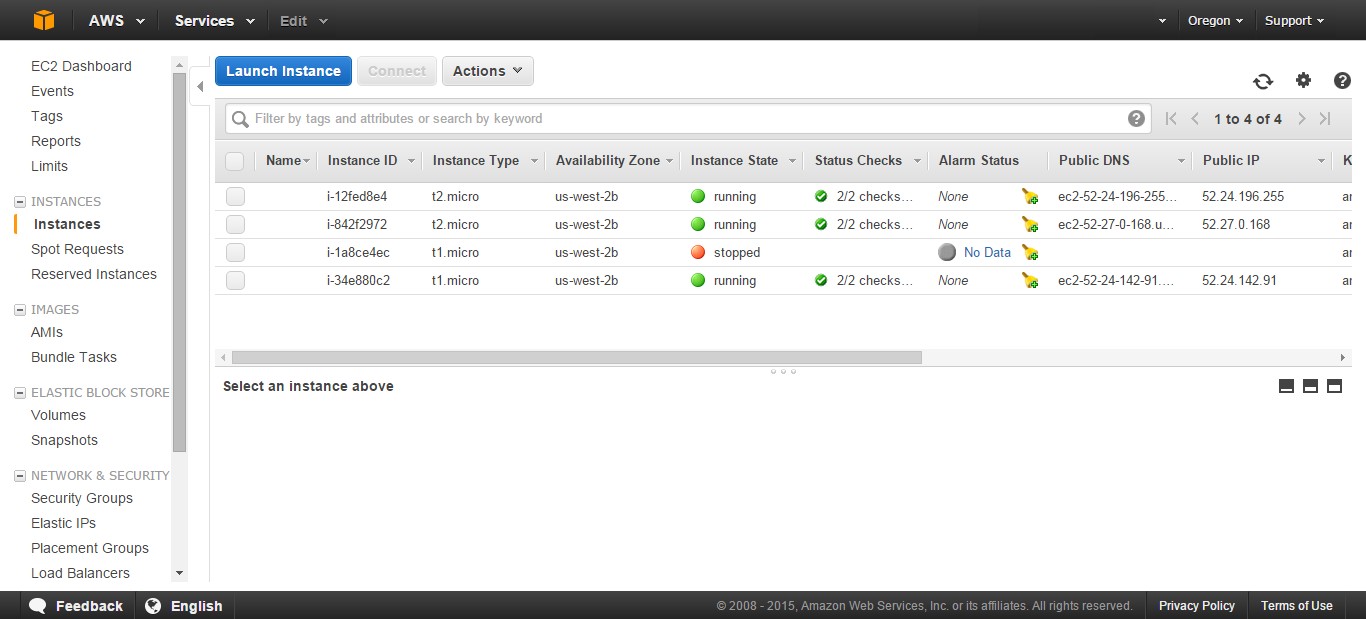This screenshot has height=619, width=1366.
Task: Open Availability Zone column dropdown arrow
Action: (670, 161)
